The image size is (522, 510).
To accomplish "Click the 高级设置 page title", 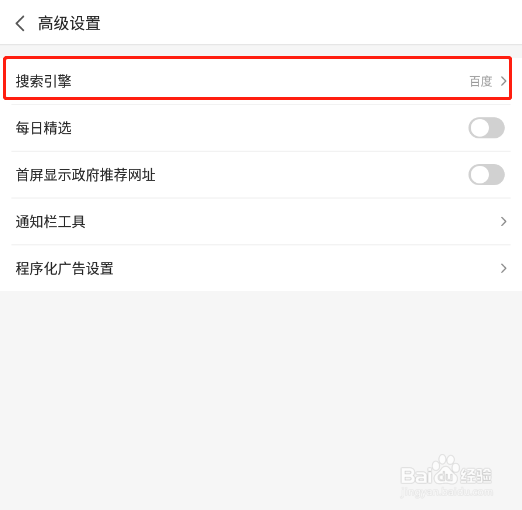I will pos(69,23).
